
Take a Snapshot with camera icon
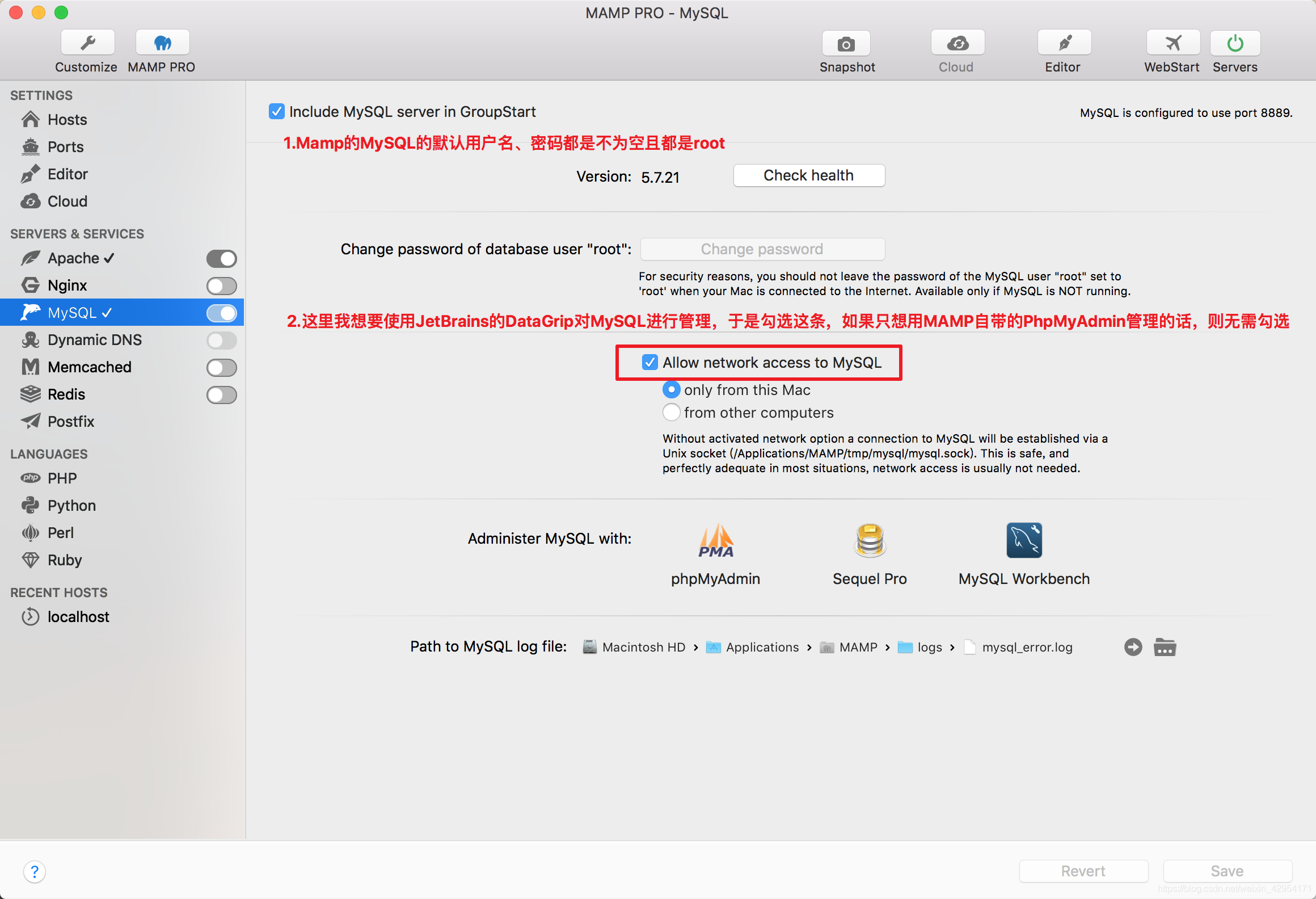tap(846, 44)
